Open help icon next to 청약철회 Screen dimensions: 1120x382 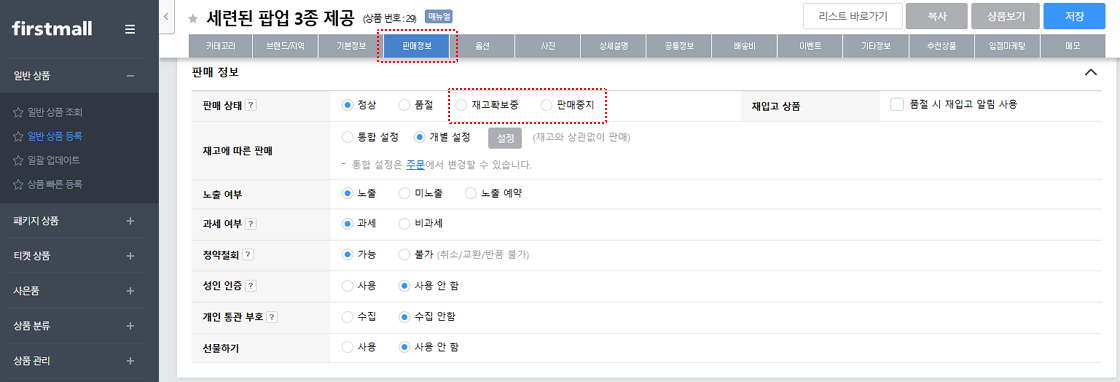coord(247,255)
